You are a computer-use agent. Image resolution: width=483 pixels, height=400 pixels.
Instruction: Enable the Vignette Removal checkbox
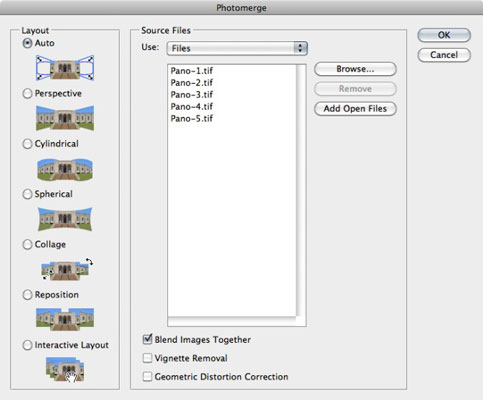[147, 358]
